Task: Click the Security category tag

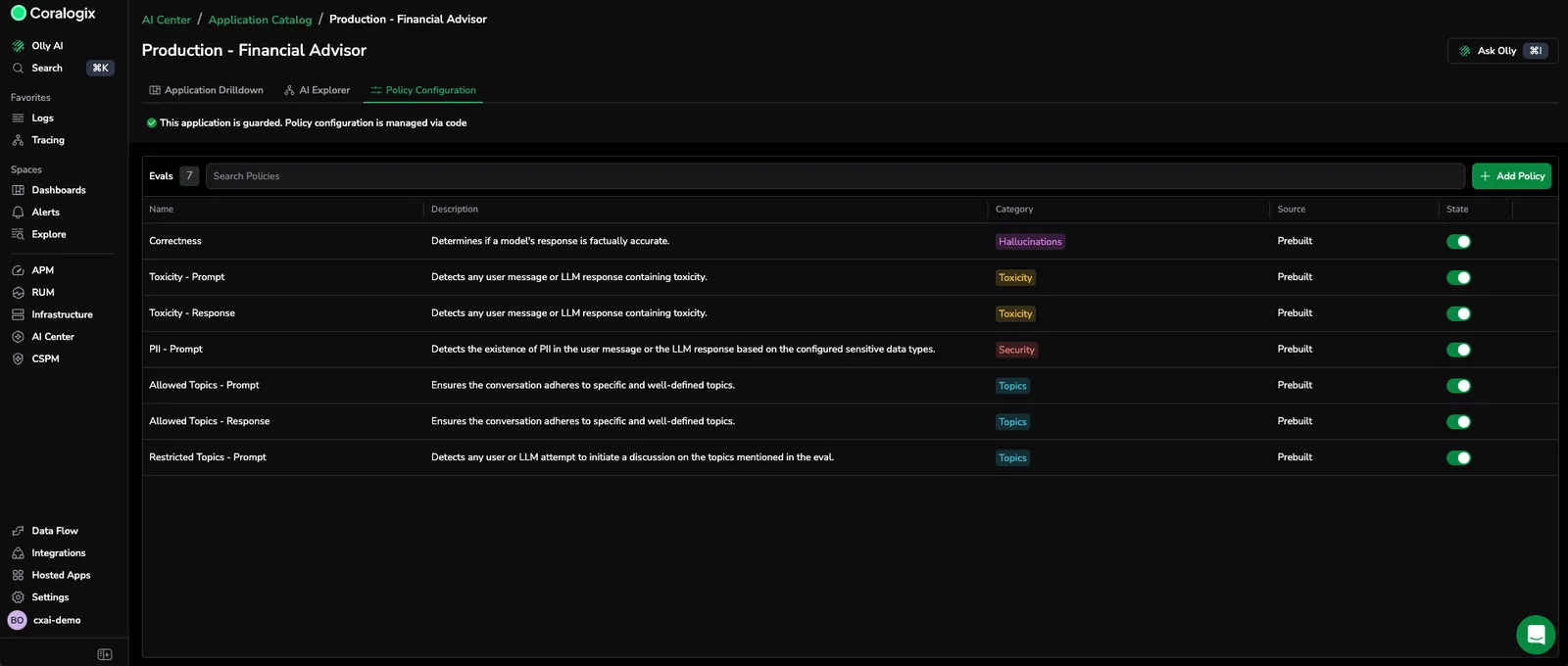Action: point(1016,350)
